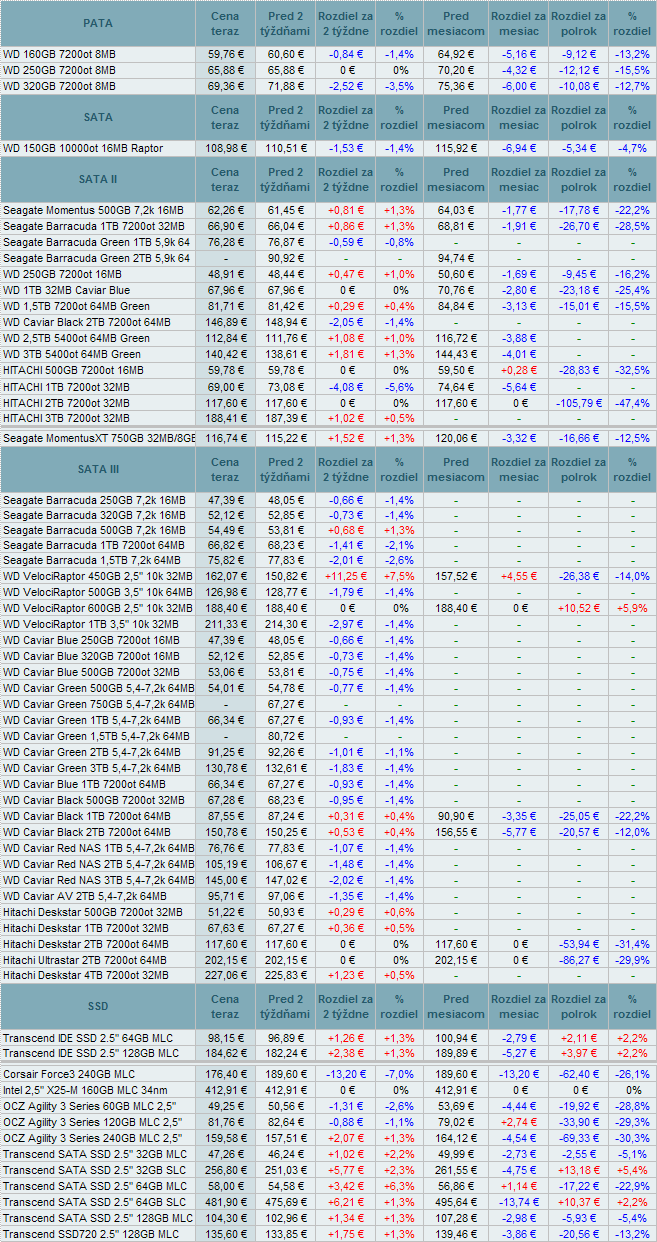The image size is (657, 1242).
Task: Click the red percentage '+5,9%'
Action: (631, 608)
